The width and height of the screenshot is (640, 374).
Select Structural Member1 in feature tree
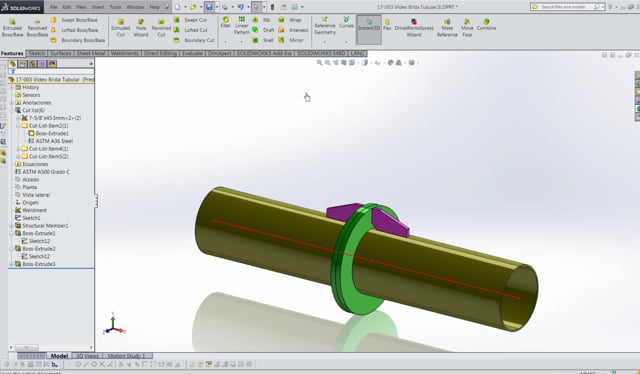point(42,225)
